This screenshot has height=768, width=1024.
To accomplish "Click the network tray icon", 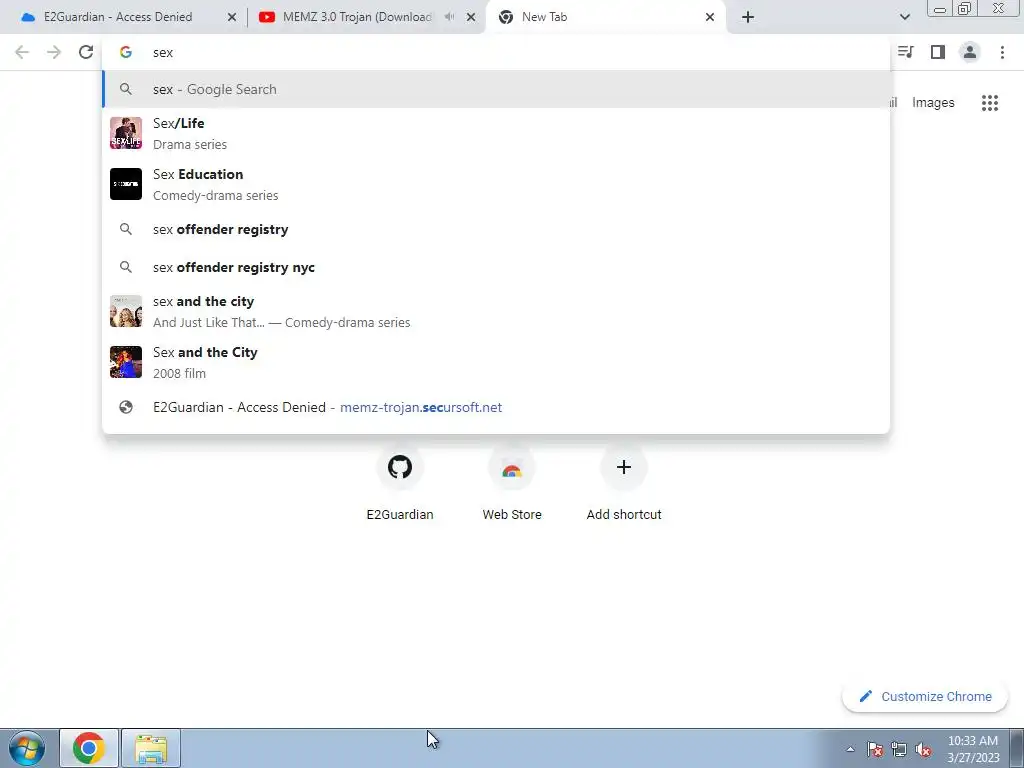I will point(899,749).
